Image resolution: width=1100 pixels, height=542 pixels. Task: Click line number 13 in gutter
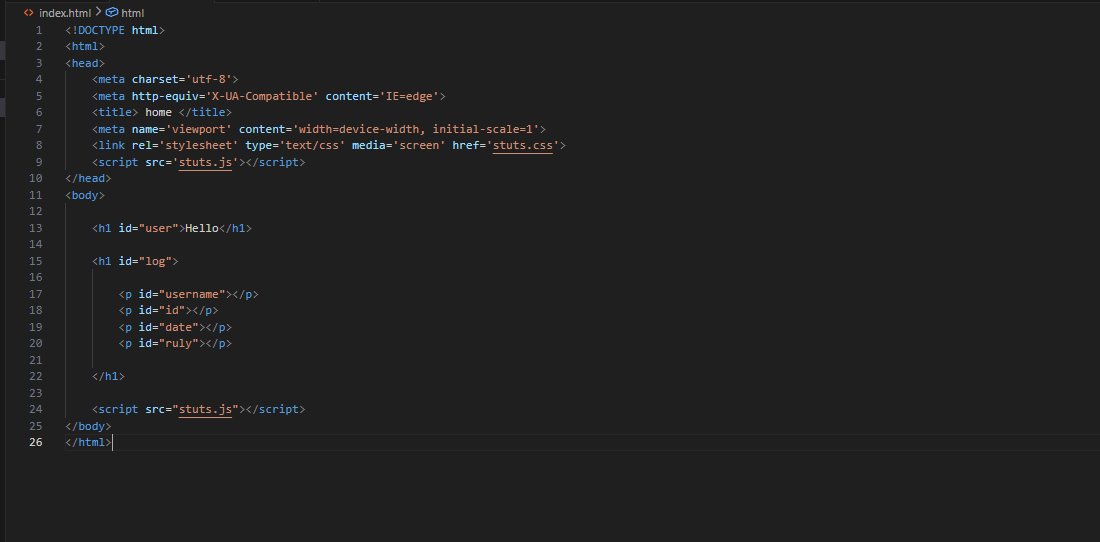pos(35,228)
